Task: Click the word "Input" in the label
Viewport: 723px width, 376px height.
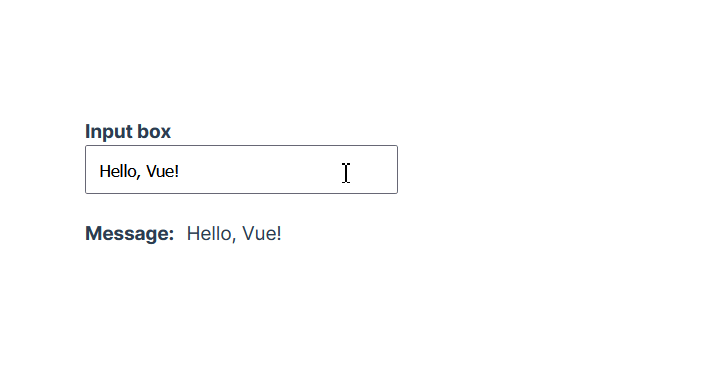Action: coord(109,132)
